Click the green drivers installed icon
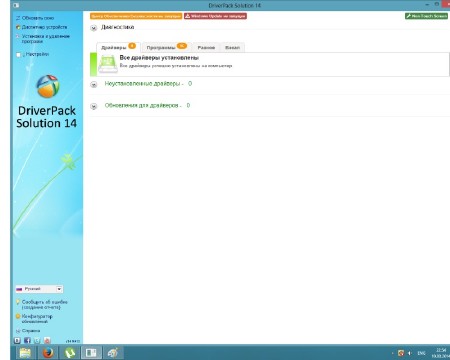Screen dimensions: 450x360 [x=107, y=64]
